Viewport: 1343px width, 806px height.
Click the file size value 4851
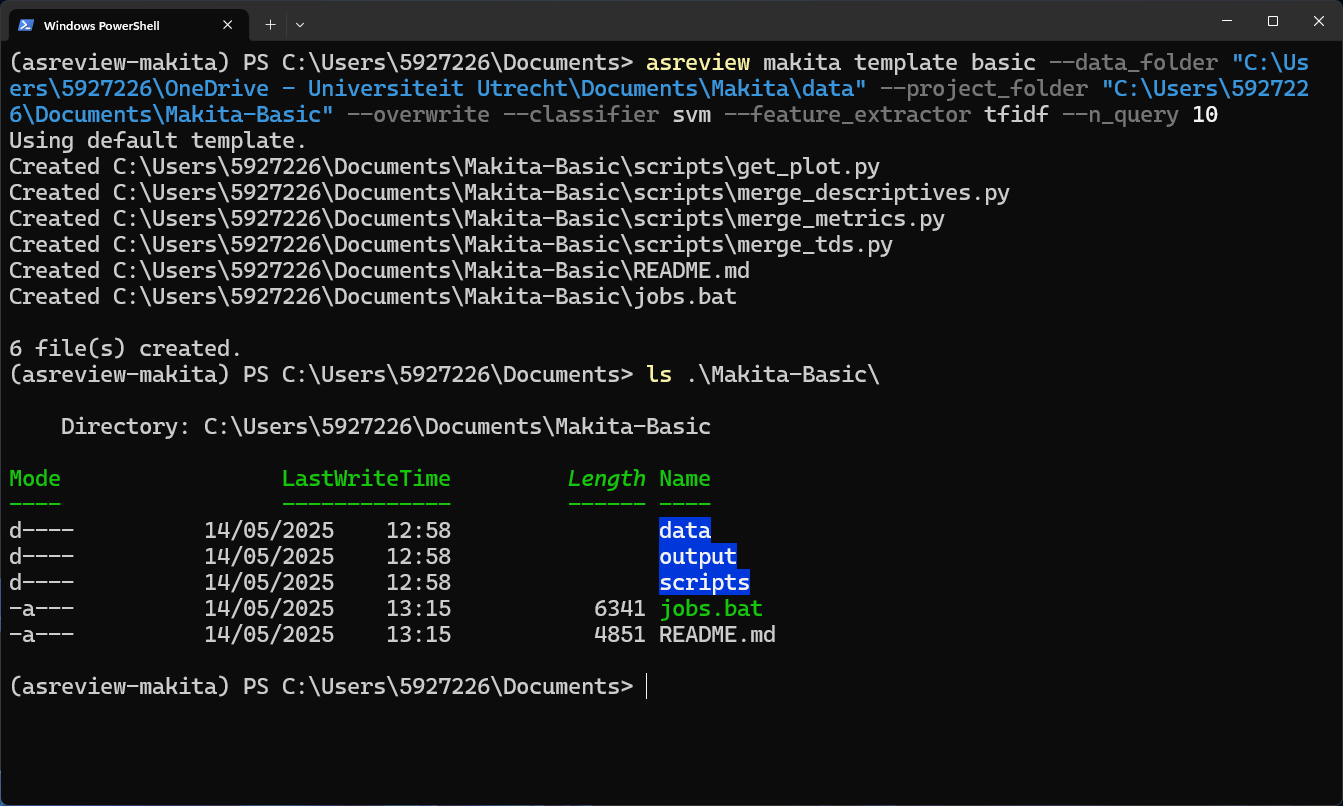pyautogui.click(x=620, y=634)
